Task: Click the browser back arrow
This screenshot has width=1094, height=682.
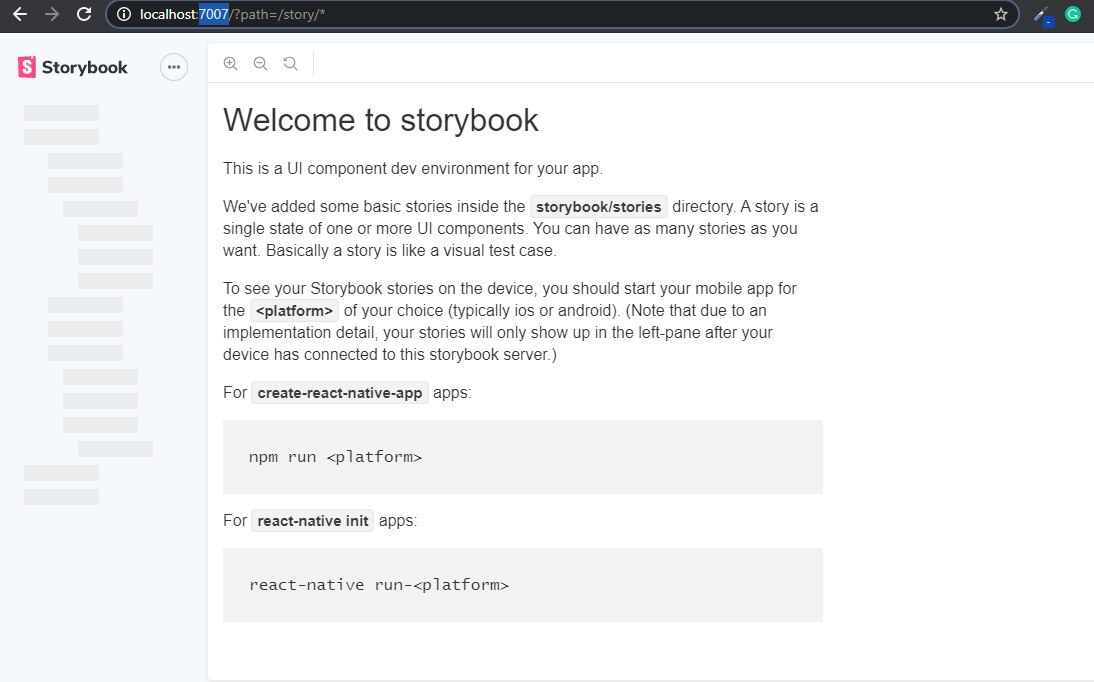Action: tap(20, 14)
